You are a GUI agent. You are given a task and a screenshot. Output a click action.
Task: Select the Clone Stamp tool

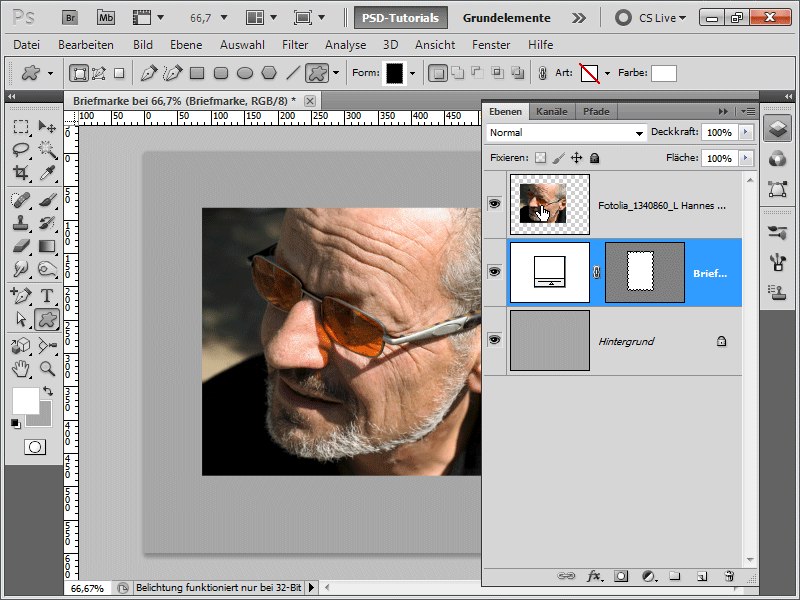coord(21,223)
